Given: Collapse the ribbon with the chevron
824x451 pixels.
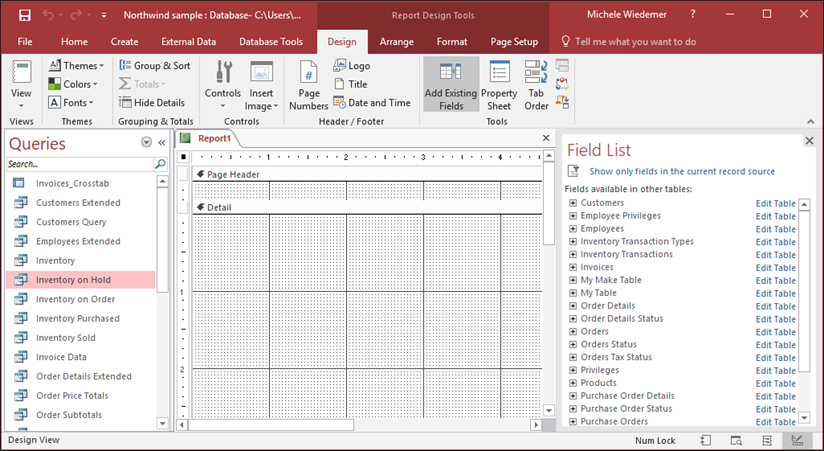Looking at the screenshot, I should click(811, 121).
